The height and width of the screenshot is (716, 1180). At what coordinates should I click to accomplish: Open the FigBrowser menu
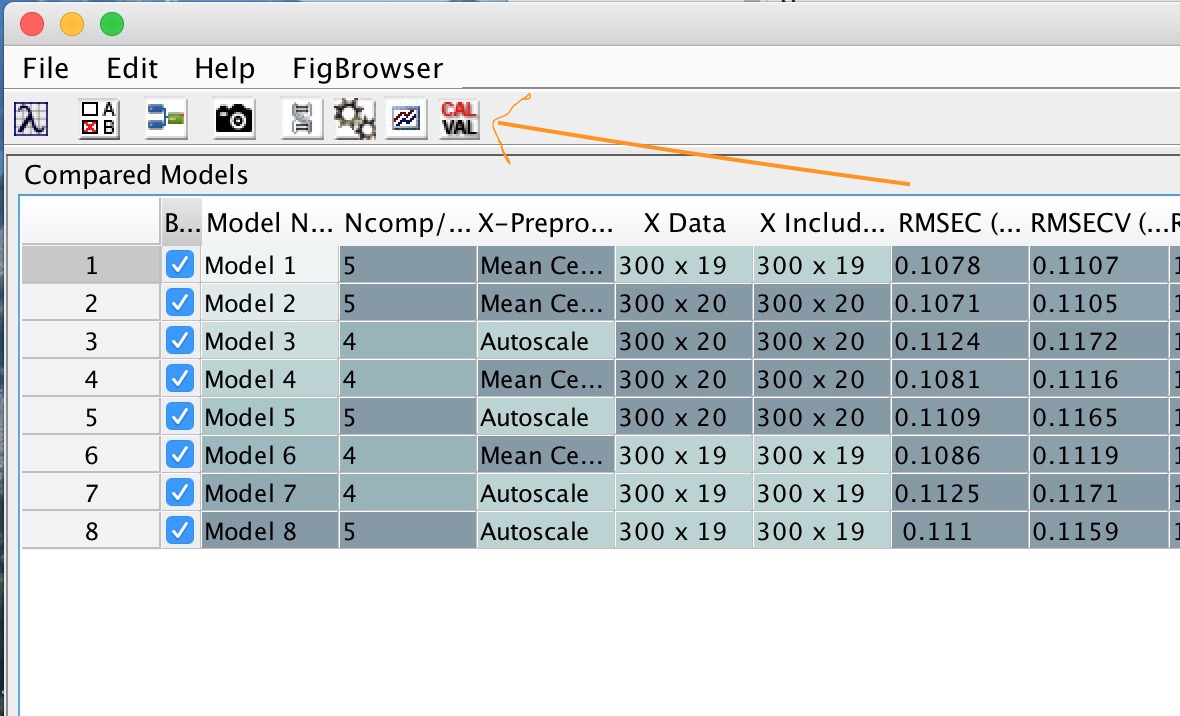(x=367, y=68)
